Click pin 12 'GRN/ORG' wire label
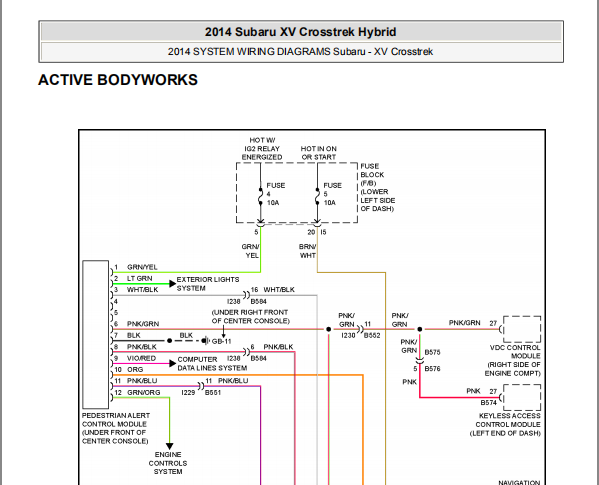599x485 pixels. (x=143, y=392)
